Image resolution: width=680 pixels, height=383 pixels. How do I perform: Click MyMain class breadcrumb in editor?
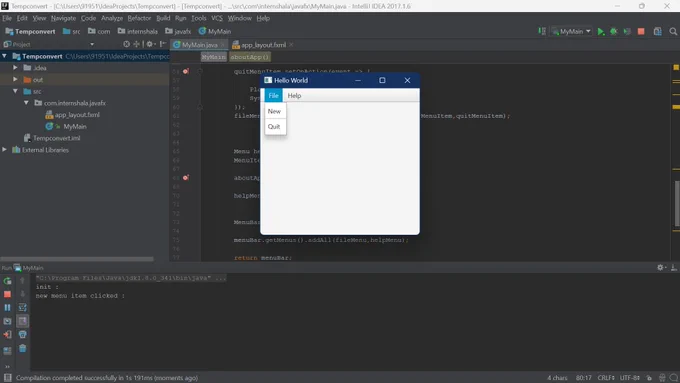[213, 57]
